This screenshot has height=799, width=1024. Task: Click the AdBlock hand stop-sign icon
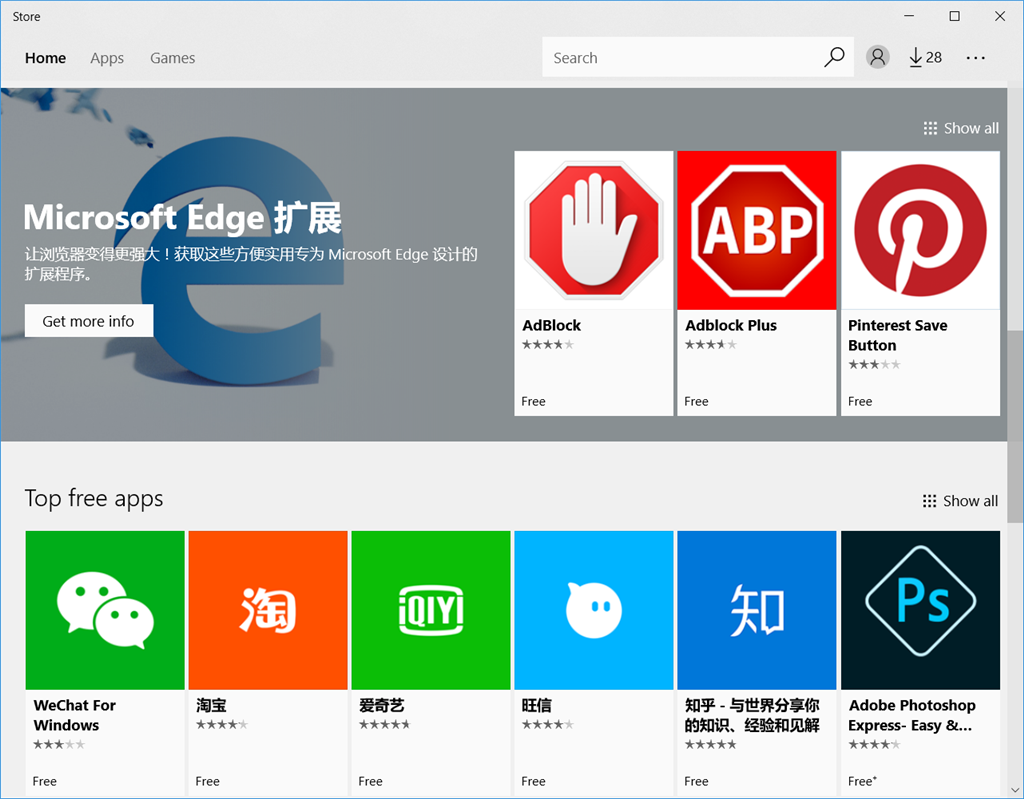[594, 231]
